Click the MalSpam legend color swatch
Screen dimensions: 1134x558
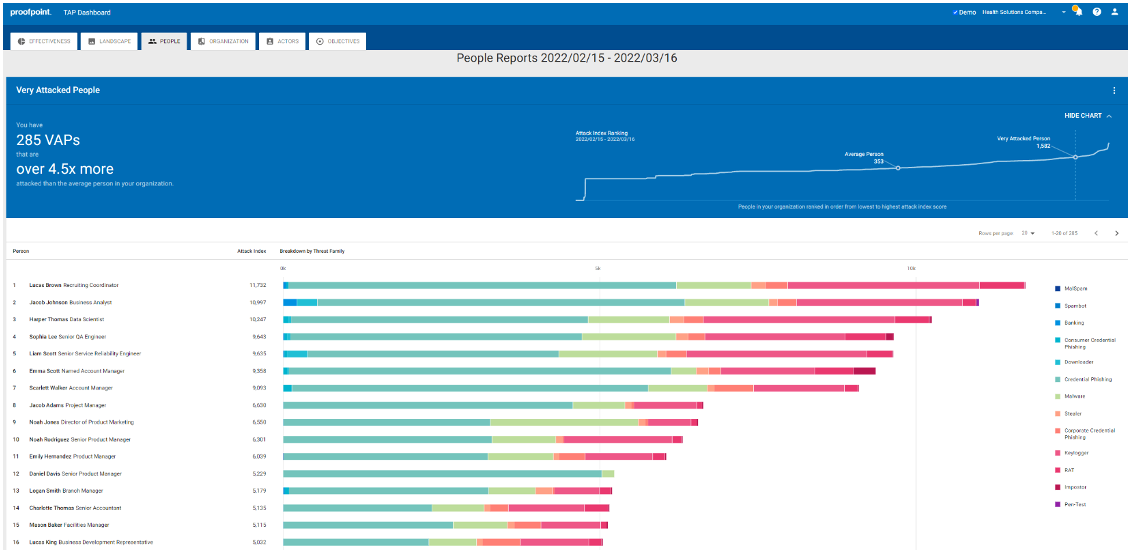pos(1057,288)
